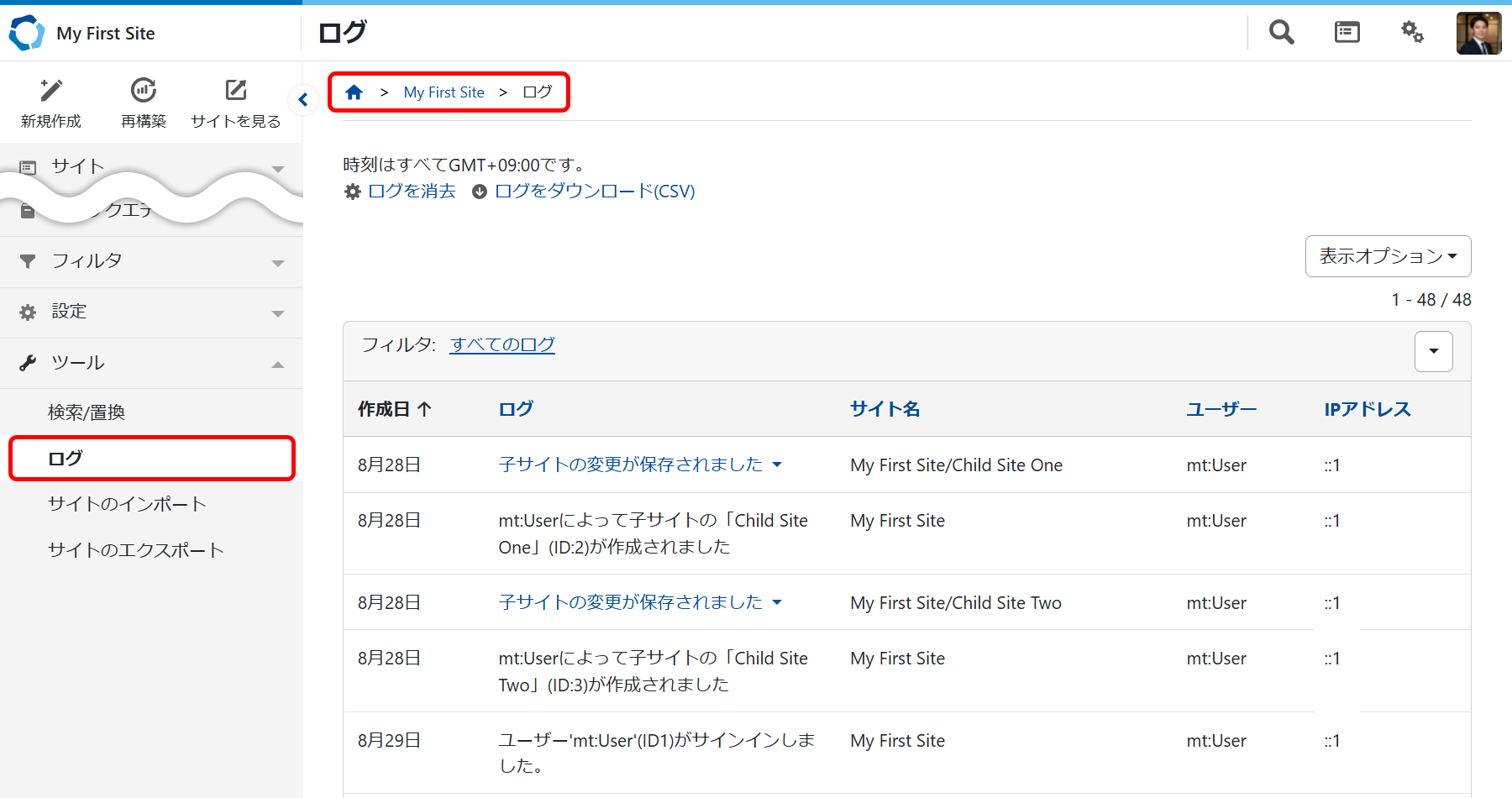Click ログをダウンロード(CSV) link
The width and height of the screenshot is (1512, 798).
594,192
